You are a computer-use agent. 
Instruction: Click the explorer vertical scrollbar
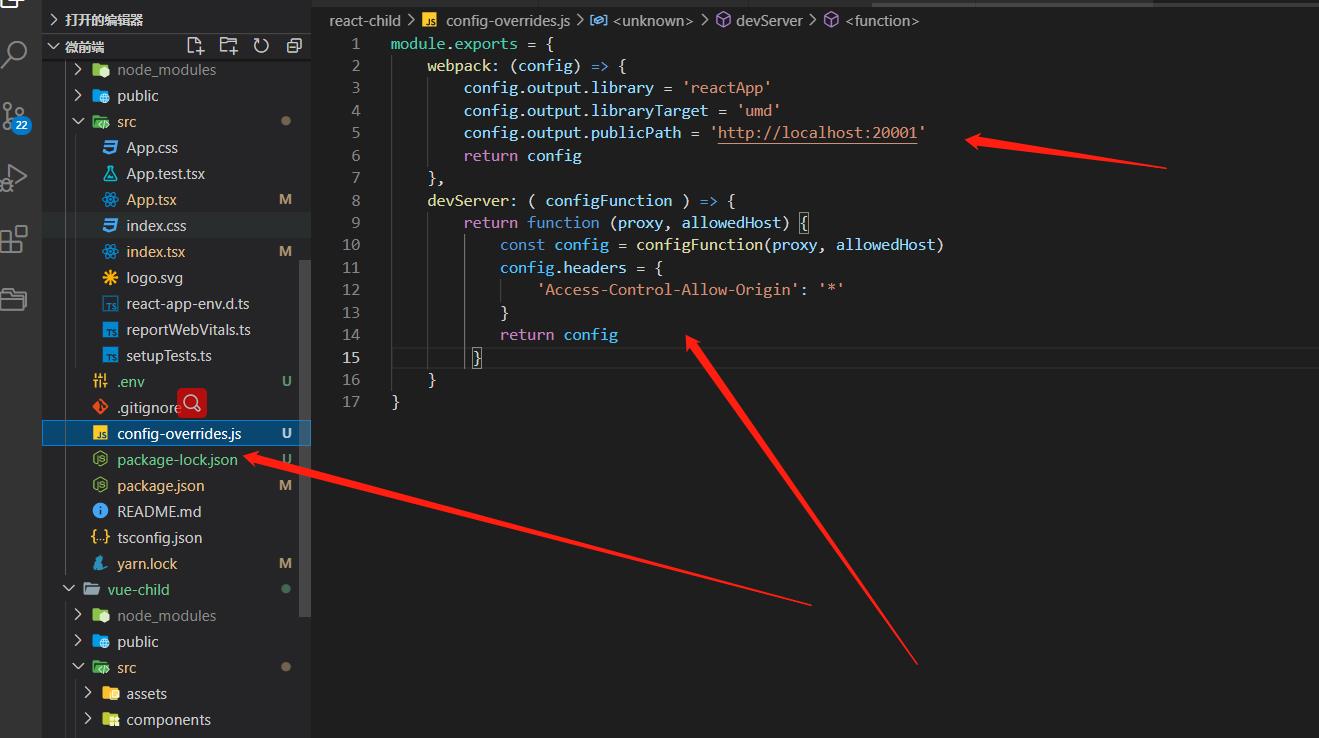(306, 437)
